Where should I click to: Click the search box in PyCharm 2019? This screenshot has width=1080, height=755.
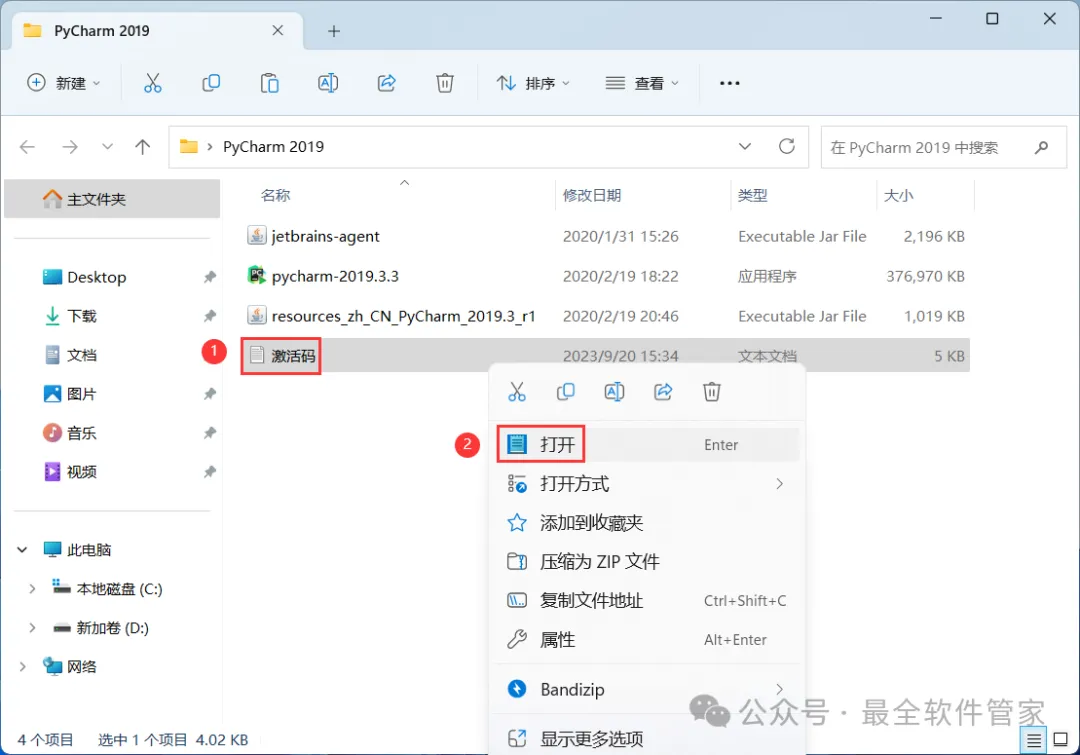tap(944, 147)
